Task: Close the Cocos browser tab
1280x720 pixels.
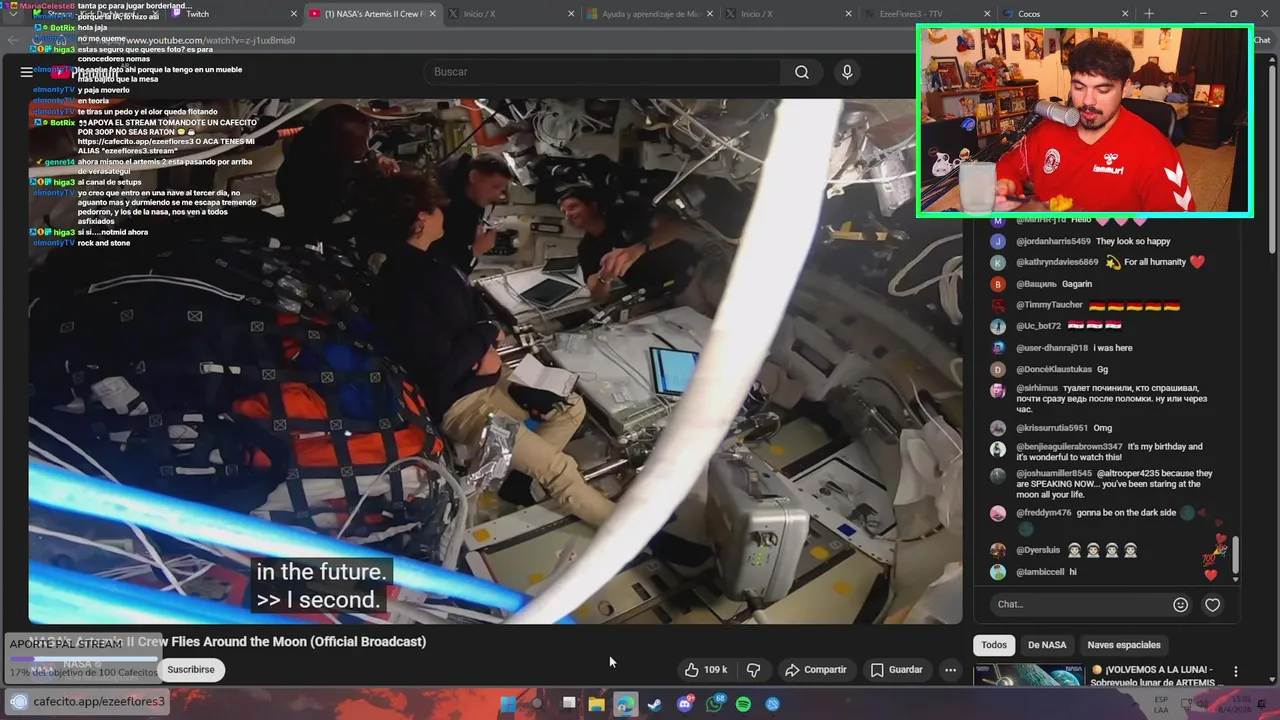Action: tap(1124, 14)
